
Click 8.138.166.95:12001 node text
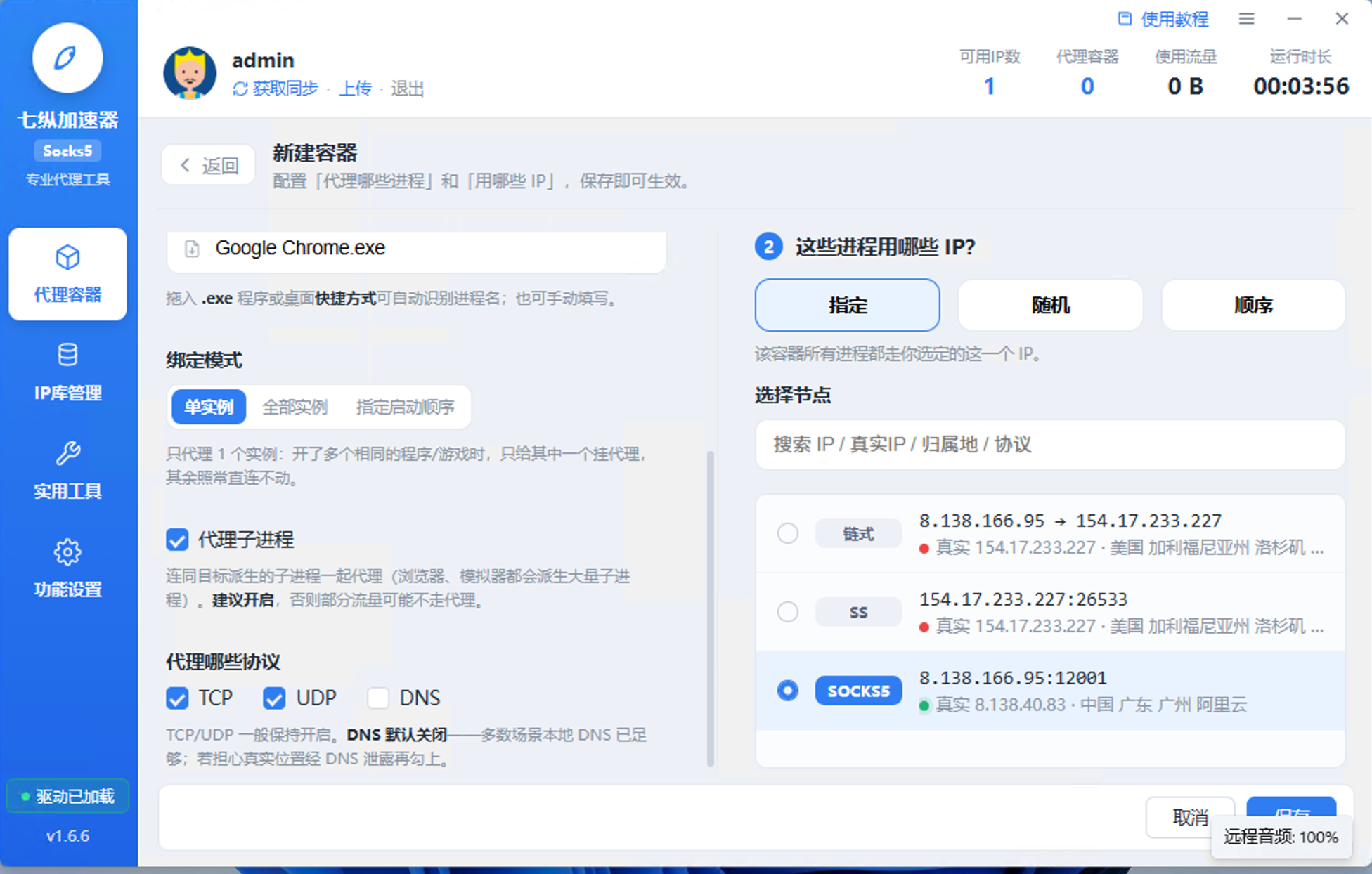click(x=1013, y=678)
